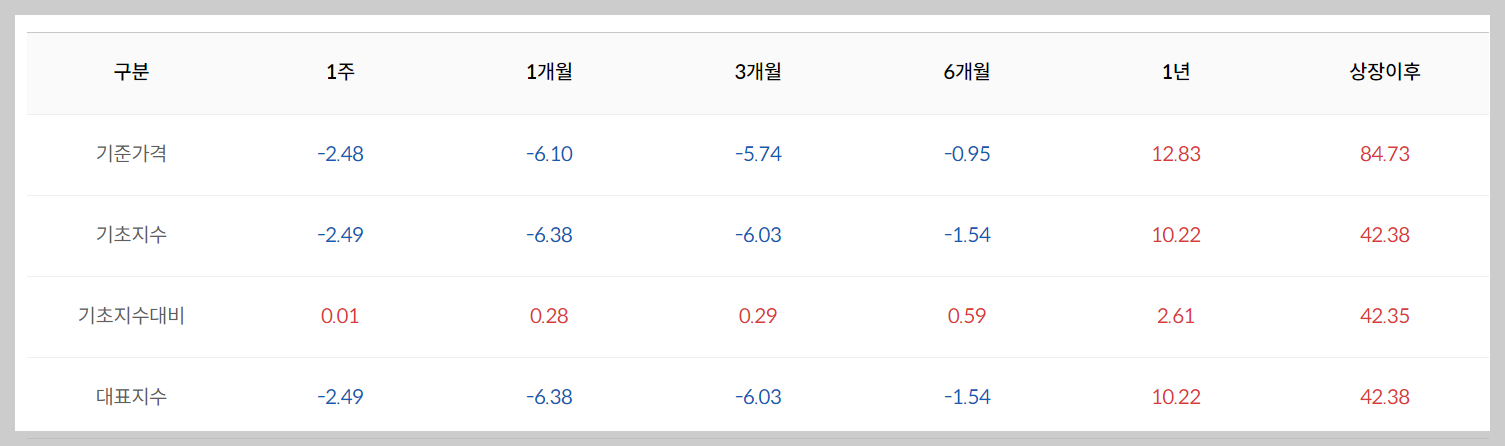This screenshot has width=1505, height=446.
Task: Select the 1년 column header
Action: point(1176,73)
